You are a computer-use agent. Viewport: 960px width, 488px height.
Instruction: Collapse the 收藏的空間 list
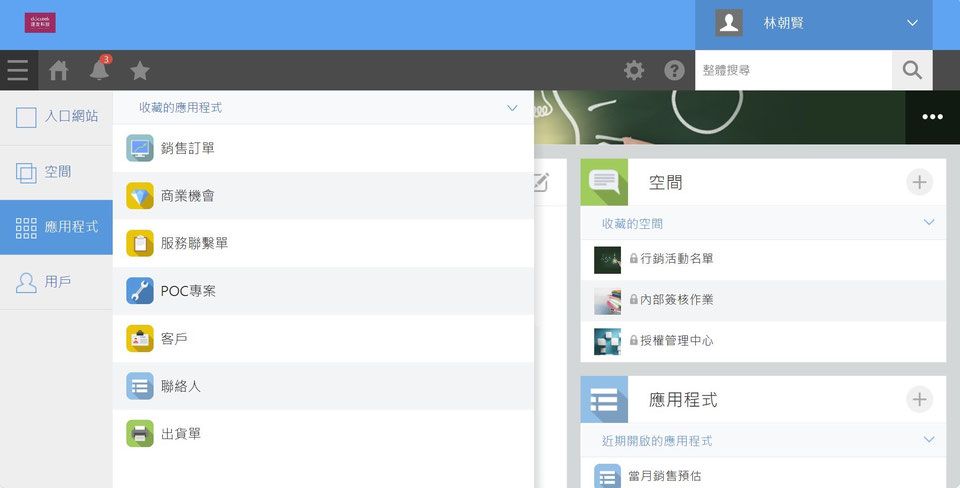929,223
